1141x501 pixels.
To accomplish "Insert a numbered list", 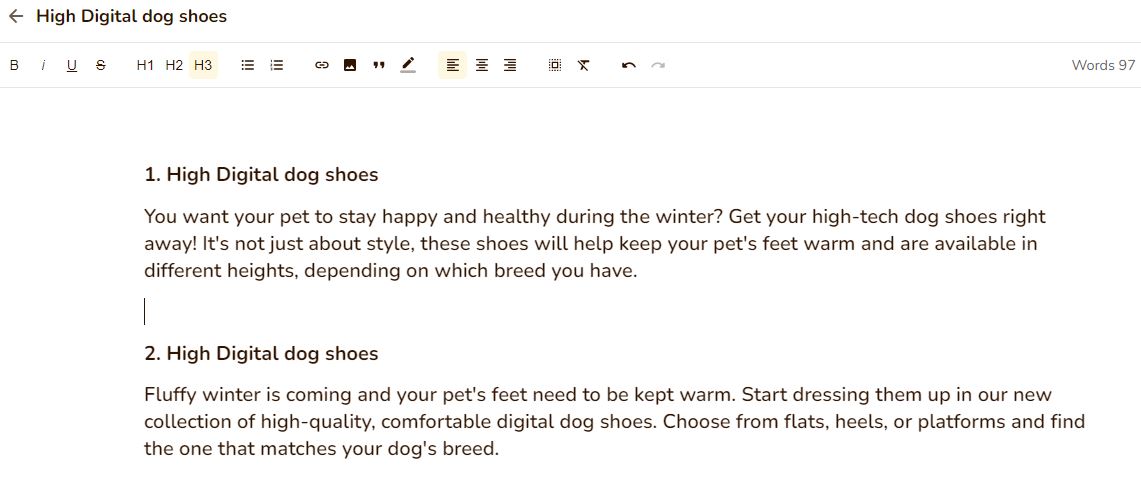I will point(277,65).
